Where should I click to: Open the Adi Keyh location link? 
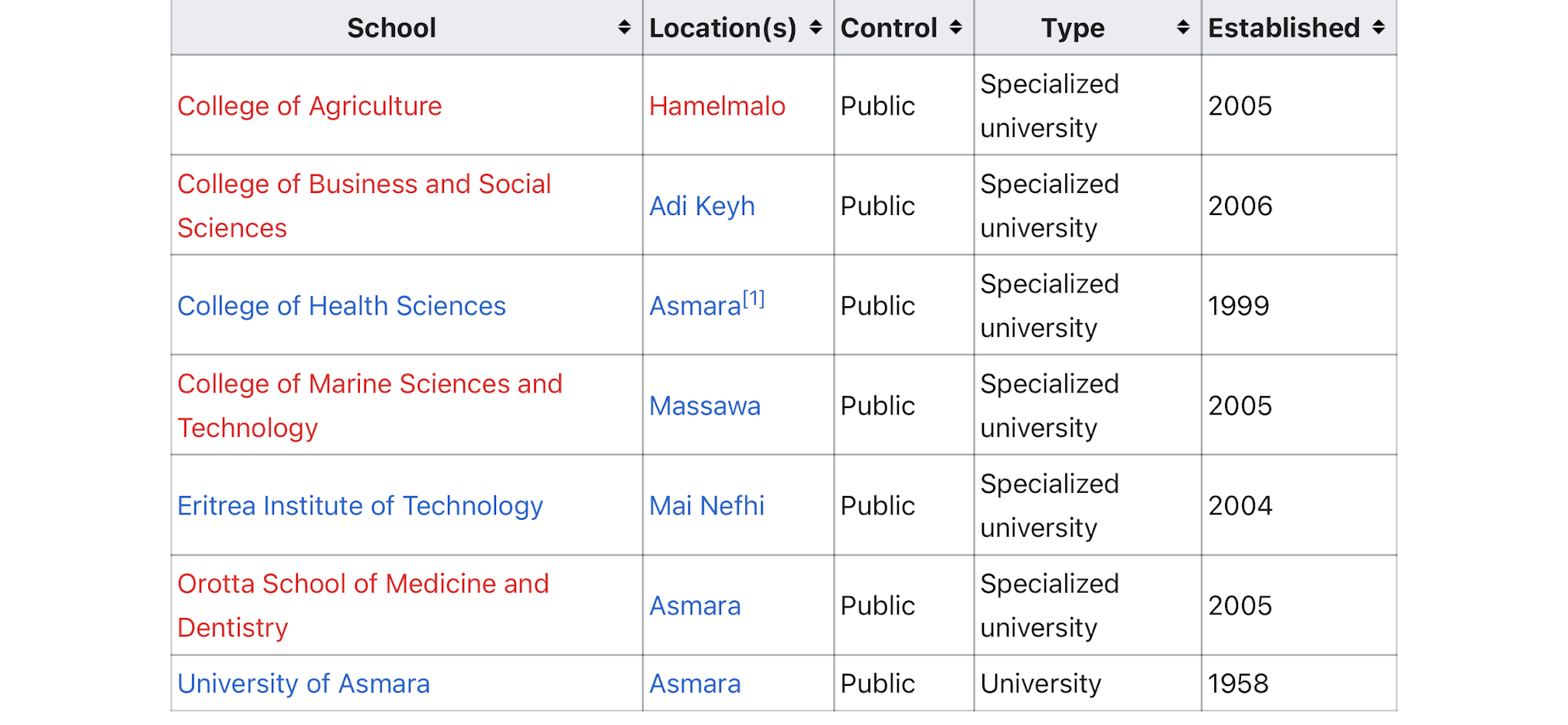[702, 206]
